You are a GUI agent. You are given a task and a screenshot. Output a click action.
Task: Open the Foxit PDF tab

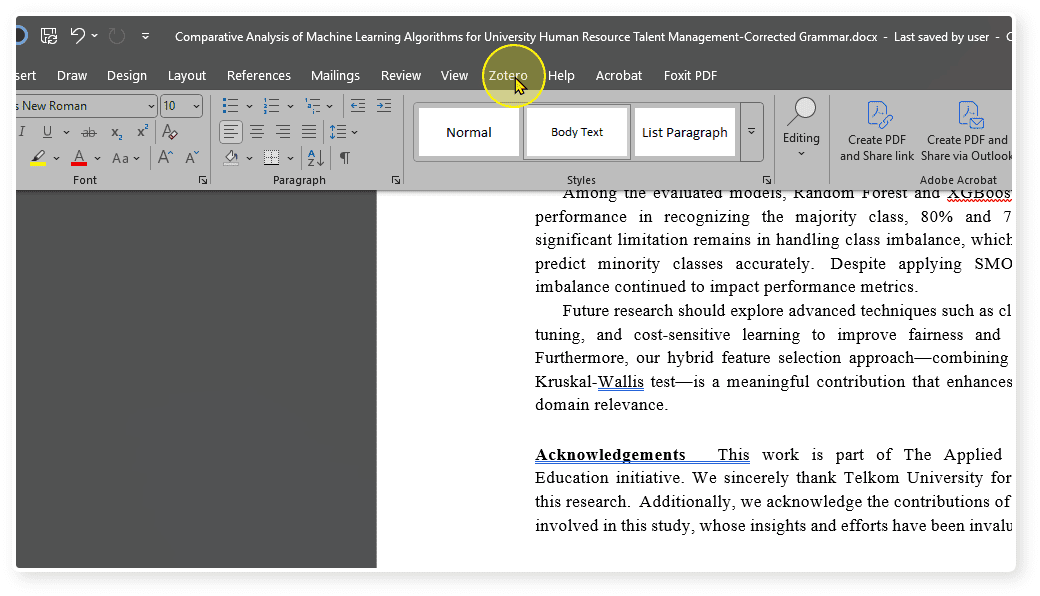pyautogui.click(x=690, y=76)
